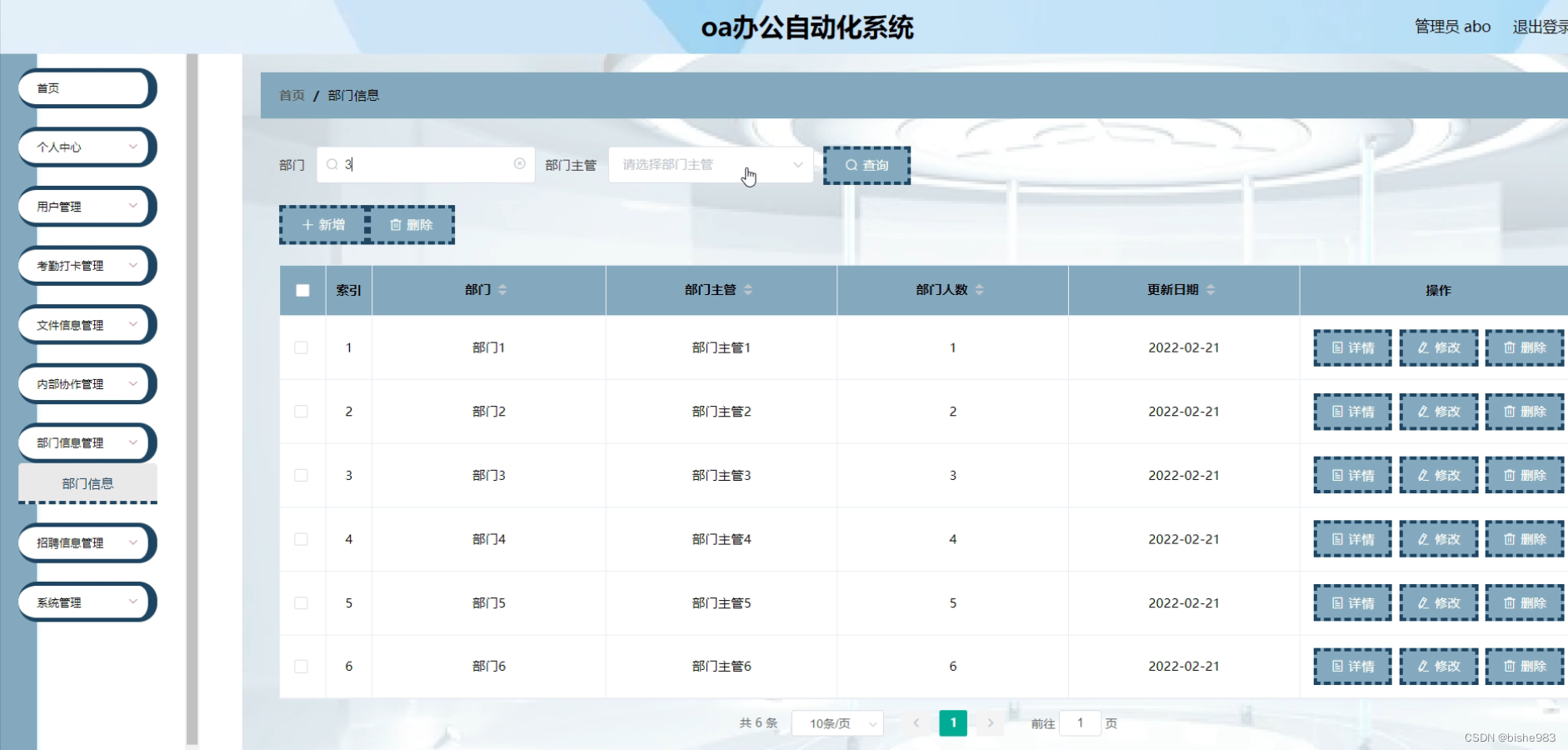Click 首页 in the breadcrumb
This screenshot has height=750, width=1568.
(291, 95)
